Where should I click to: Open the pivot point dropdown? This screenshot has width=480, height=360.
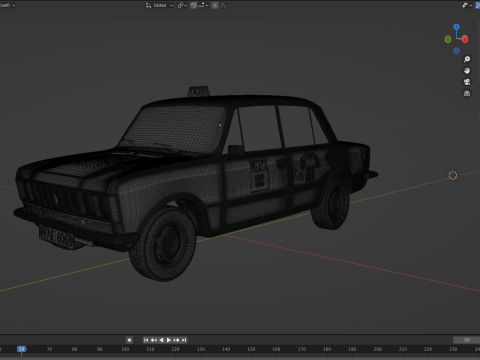click(182, 5)
